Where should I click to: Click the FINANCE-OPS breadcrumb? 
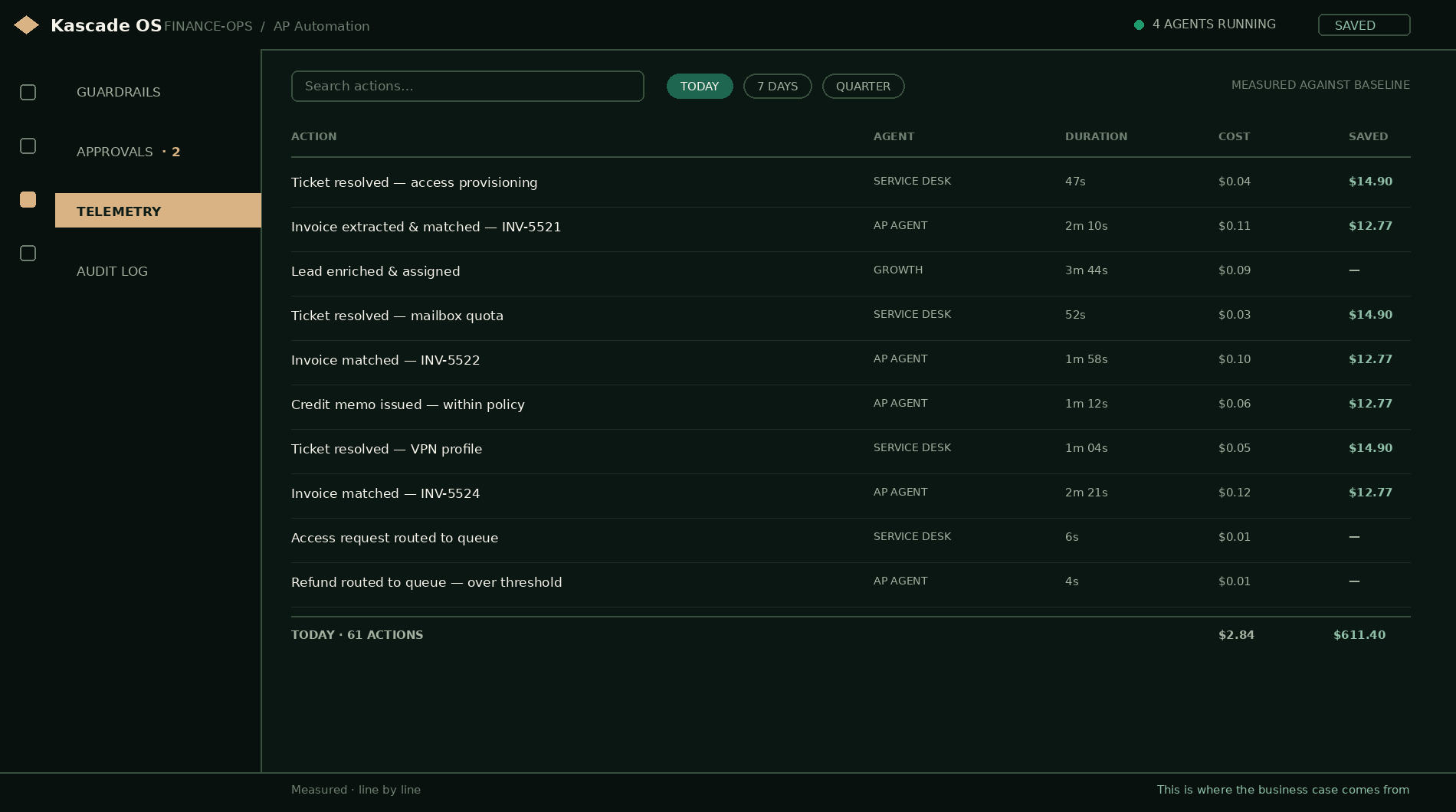(208, 26)
